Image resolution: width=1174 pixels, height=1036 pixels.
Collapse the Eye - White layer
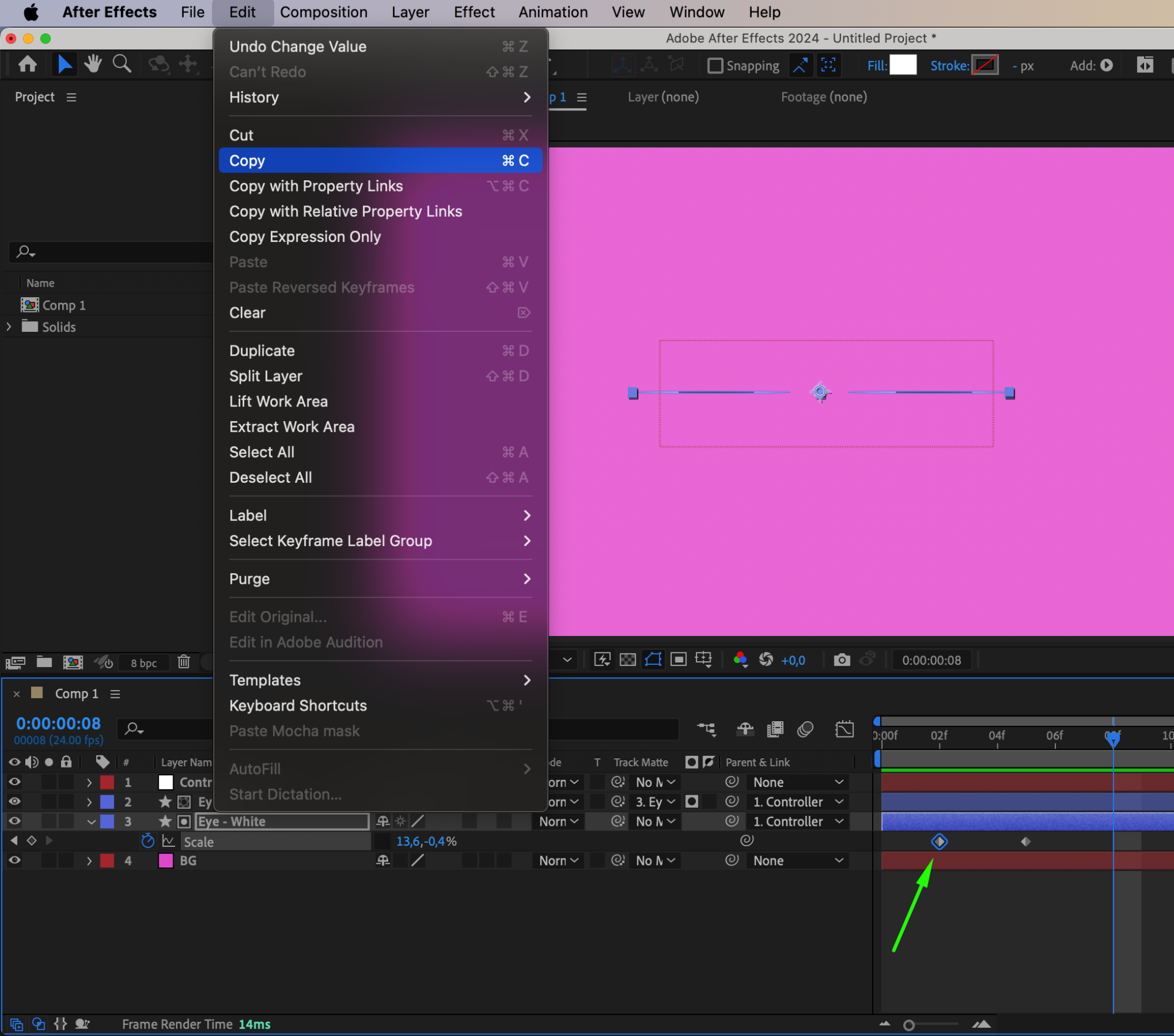click(x=91, y=822)
